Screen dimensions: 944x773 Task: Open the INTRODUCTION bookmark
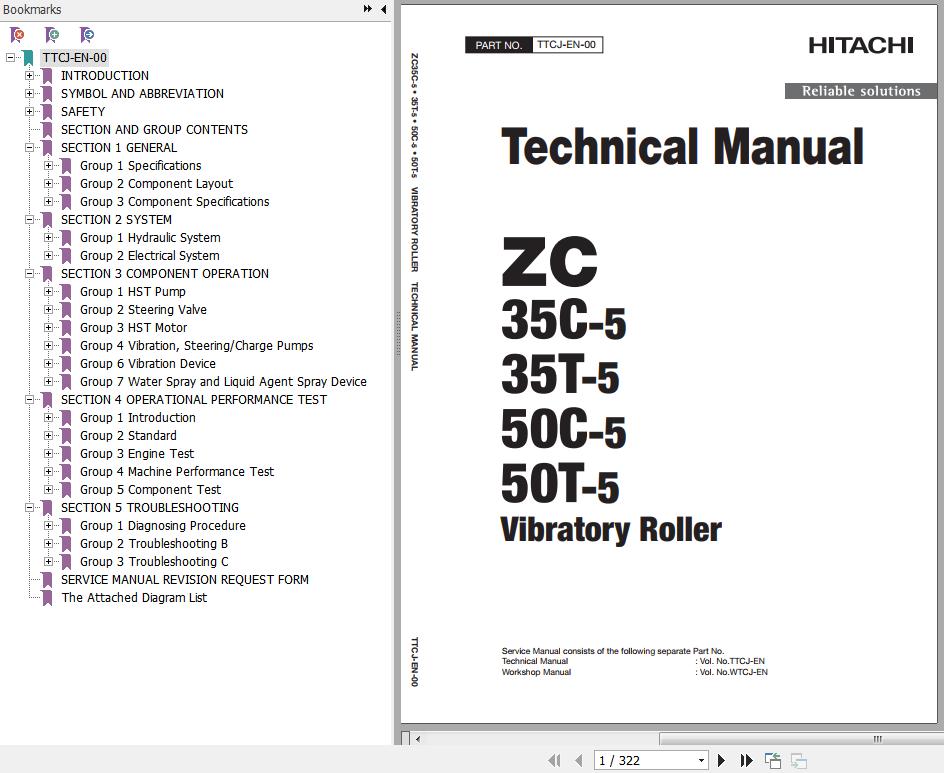pos(105,76)
